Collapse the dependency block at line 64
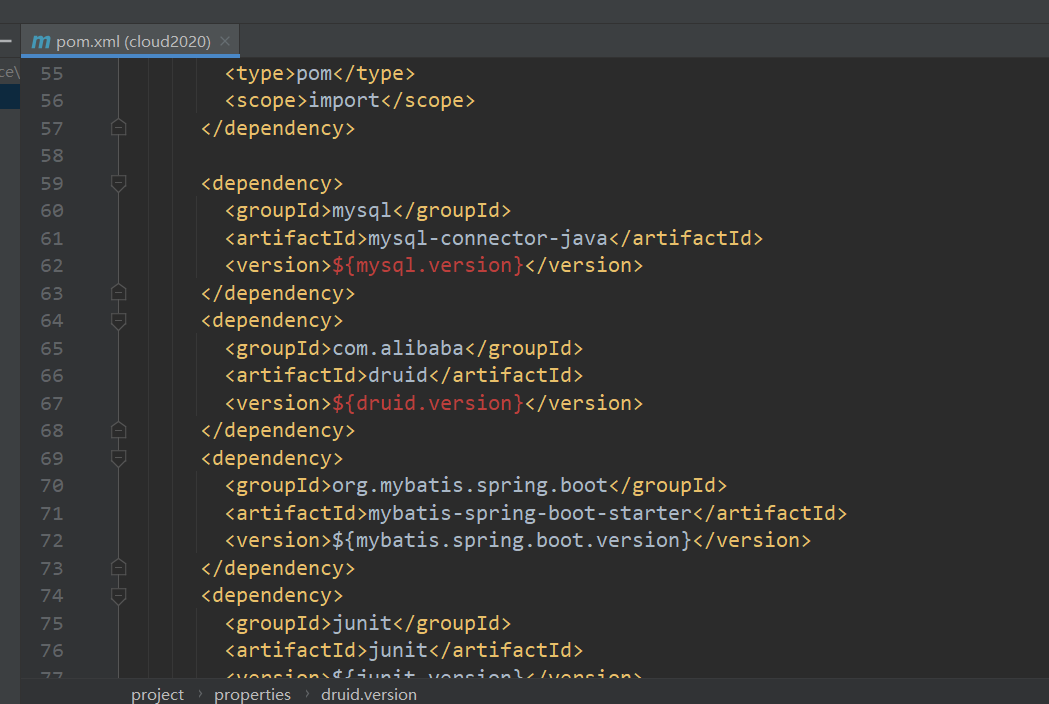The image size is (1049, 704). click(x=118, y=321)
